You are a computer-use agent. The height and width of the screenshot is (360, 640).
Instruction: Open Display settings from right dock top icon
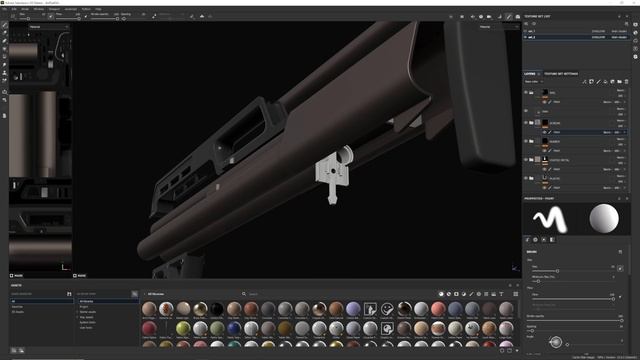636,24
